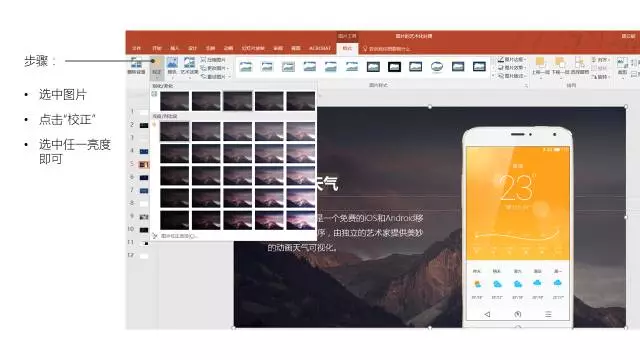Choose the first Sharpen/Soften preset thumbnail
The height and width of the screenshot is (360, 640).
click(174, 101)
